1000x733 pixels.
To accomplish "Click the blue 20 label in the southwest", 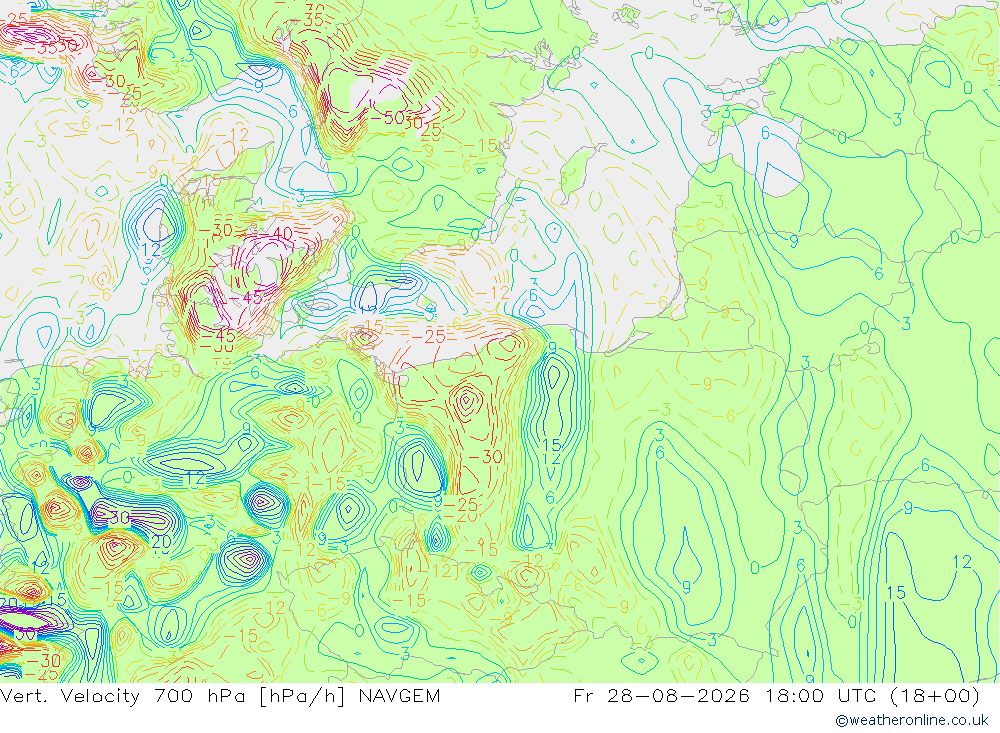I will point(161,542).
